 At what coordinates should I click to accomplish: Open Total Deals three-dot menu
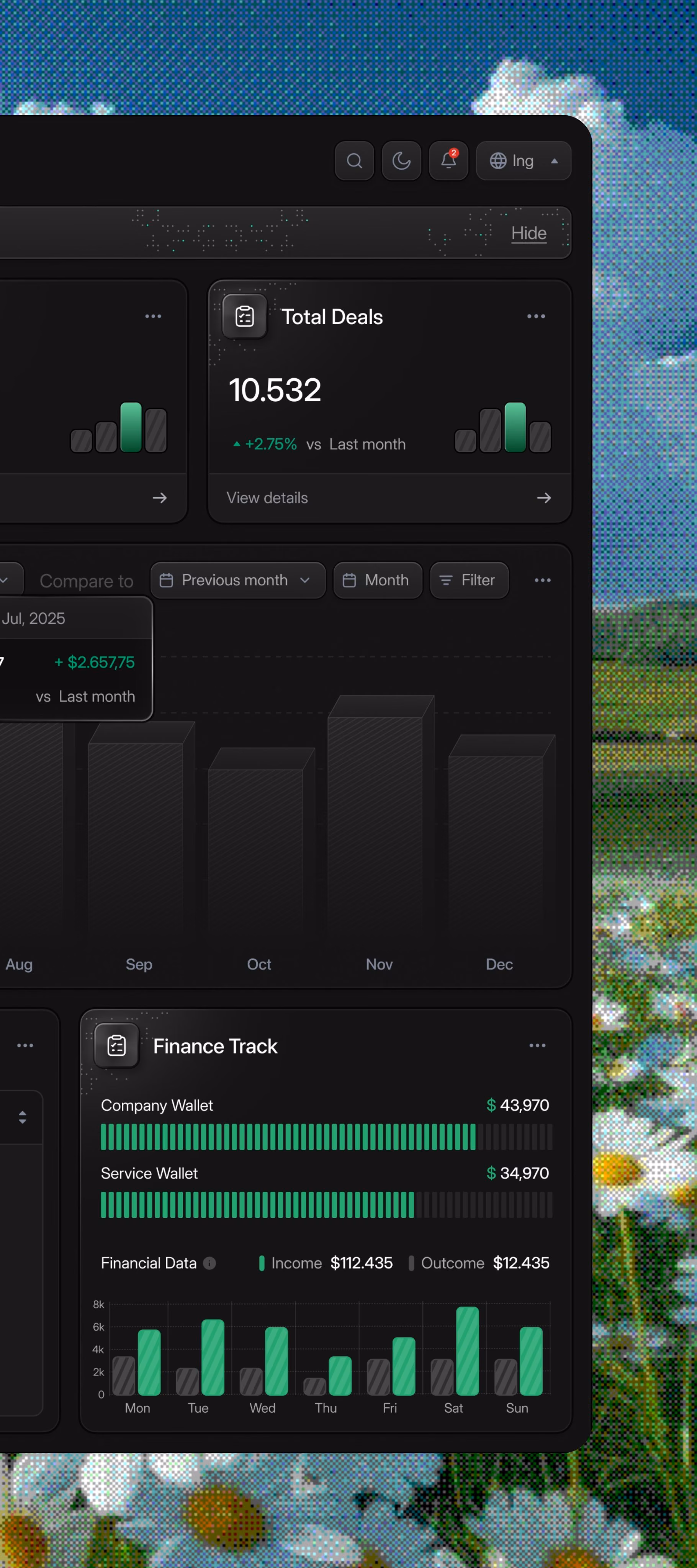(x=536, y=317)
